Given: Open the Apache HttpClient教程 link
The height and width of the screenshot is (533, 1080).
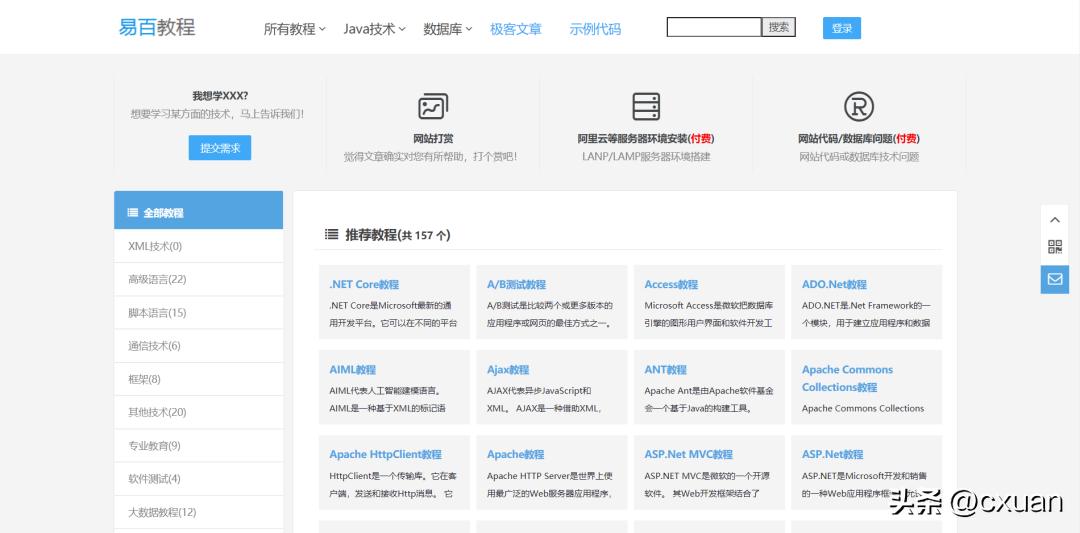Looking at the screenshot, I should [386, 454].
